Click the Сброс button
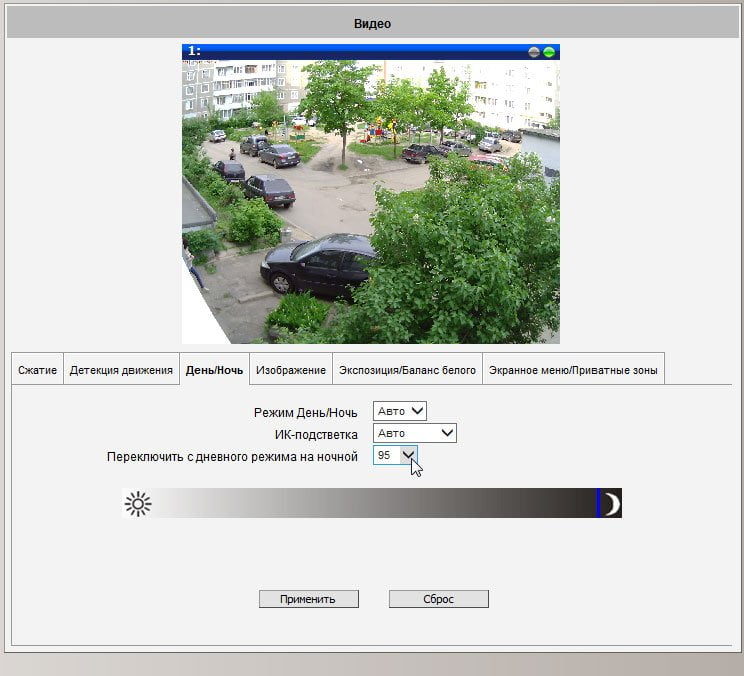 pyautogui.click(x=439, y=599)
